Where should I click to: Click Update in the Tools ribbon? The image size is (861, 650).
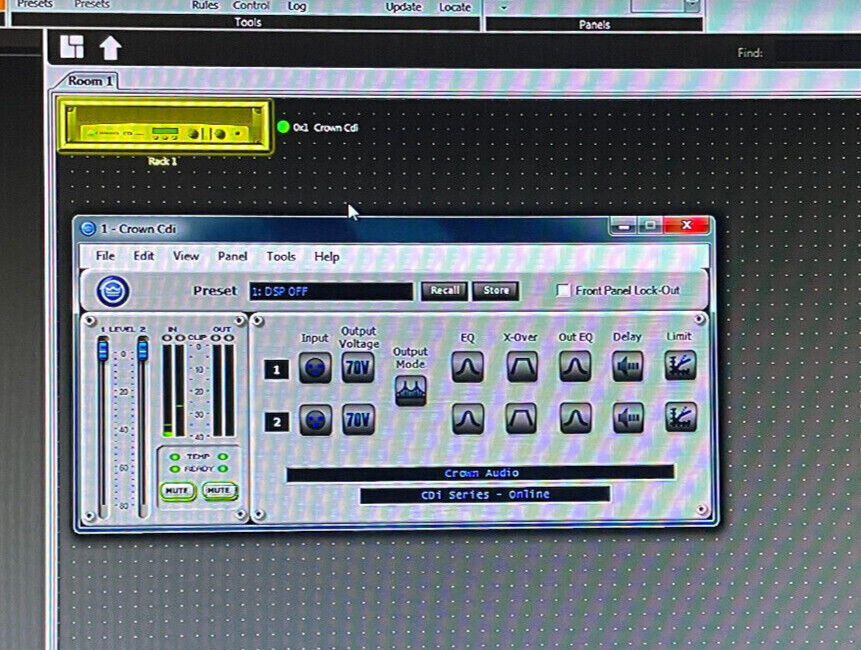[x=404, y=7]
